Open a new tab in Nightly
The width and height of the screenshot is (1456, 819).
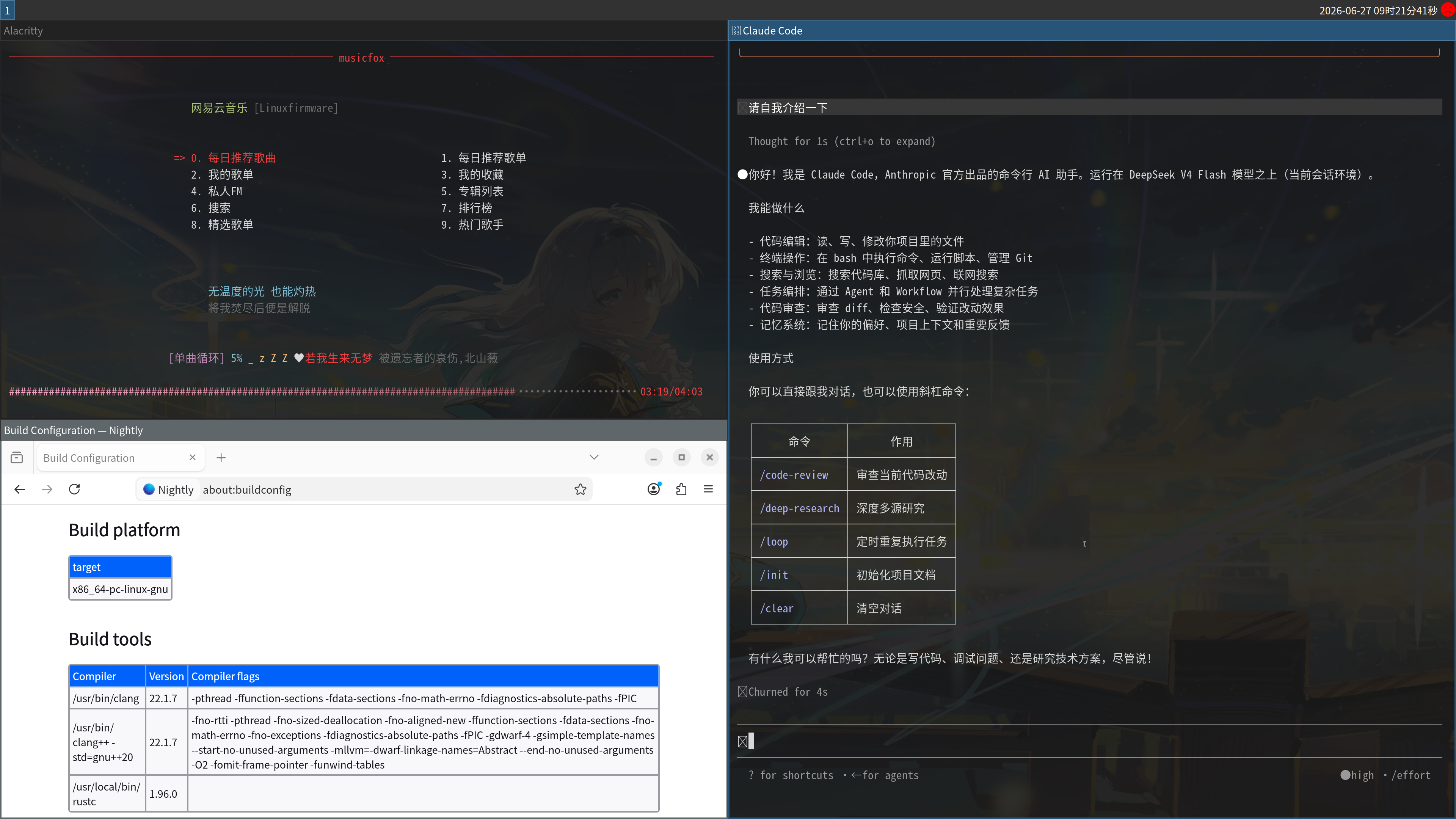pos(221,458)
